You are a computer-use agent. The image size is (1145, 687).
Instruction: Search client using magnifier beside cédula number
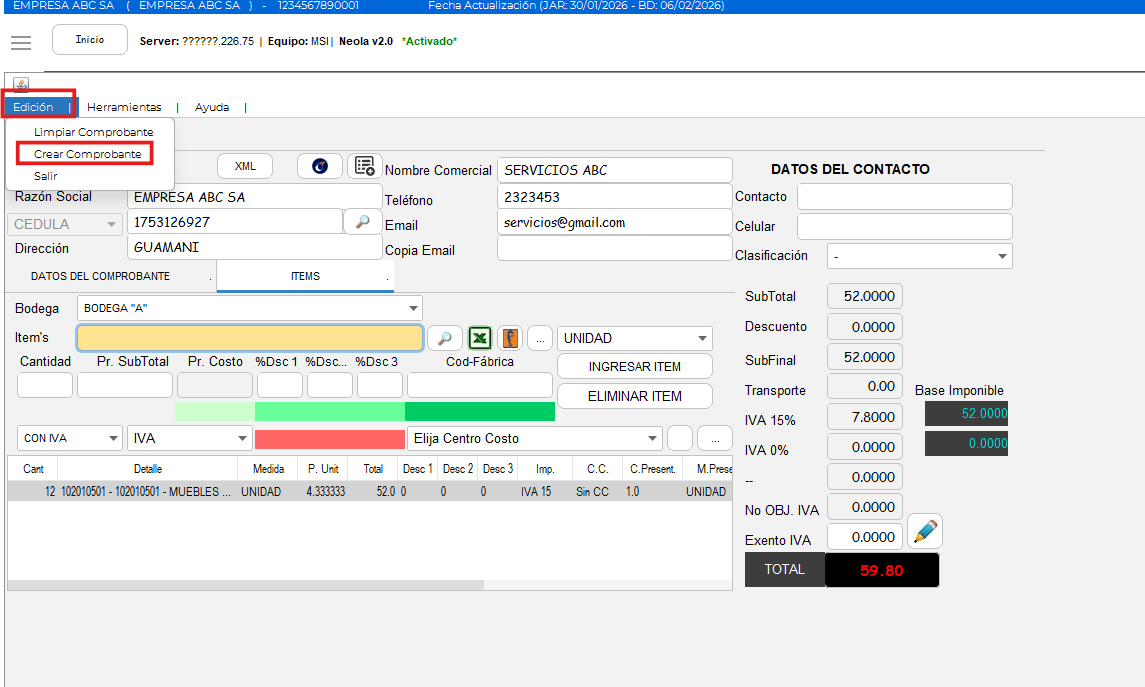tap(362, 222)
